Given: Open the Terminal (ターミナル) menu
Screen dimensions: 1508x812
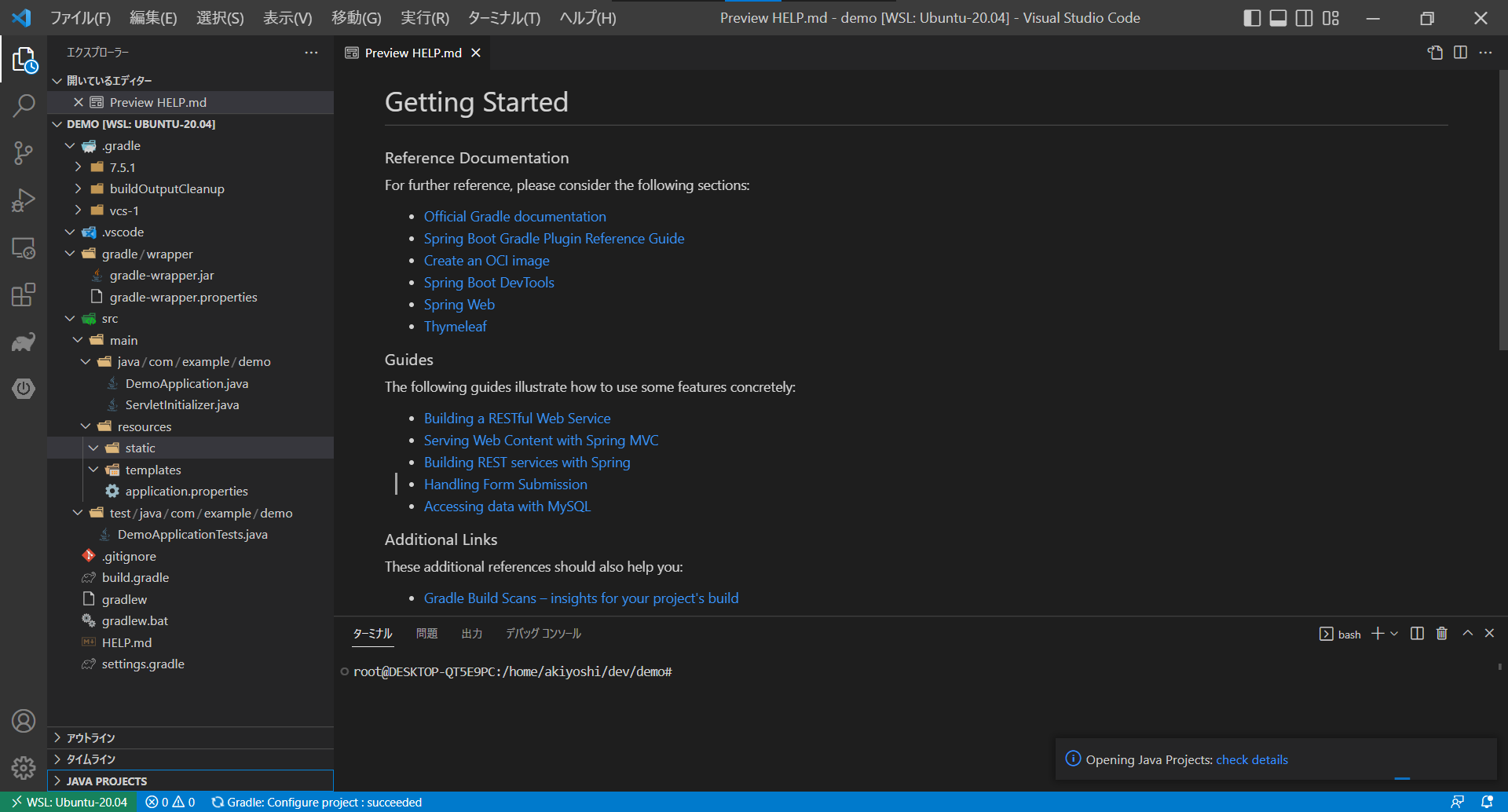Looking at the screenshot, I should pyautogui.click(x=503, y=18).
